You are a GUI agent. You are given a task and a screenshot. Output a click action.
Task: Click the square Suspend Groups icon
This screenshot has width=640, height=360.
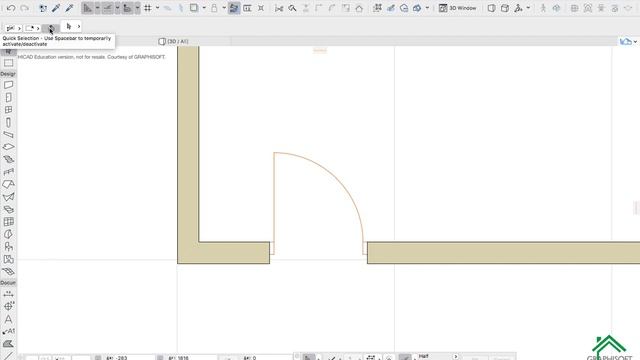click(194, 8)
